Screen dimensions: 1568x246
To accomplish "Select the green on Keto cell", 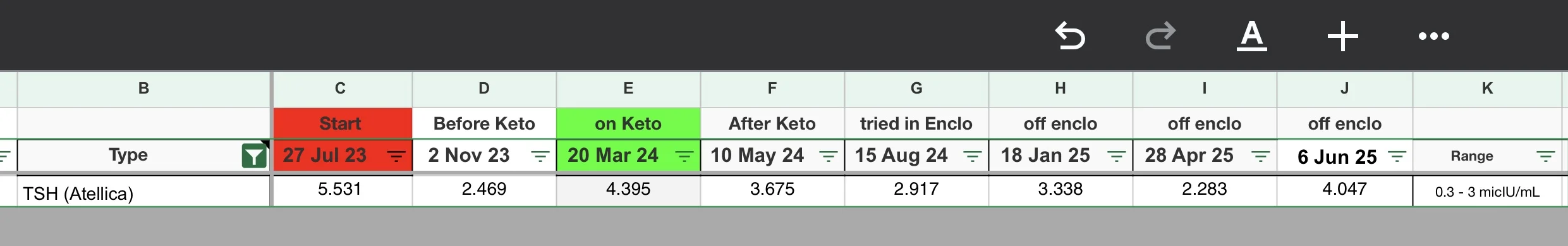I will pyautogui.click(x=628, y=123).
